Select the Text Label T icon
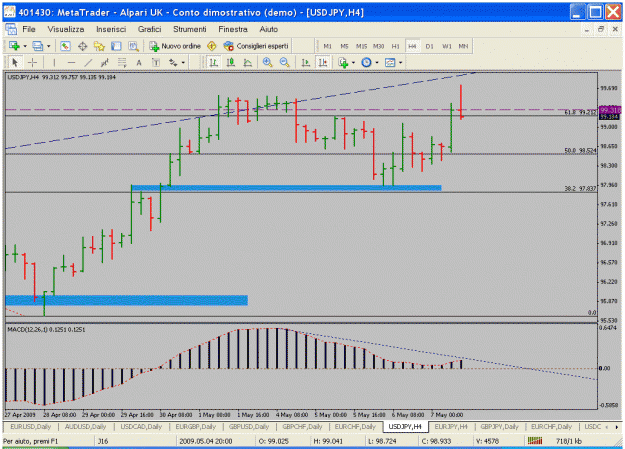Viewport: 625px width, 449px height. [x=156, y=63]
